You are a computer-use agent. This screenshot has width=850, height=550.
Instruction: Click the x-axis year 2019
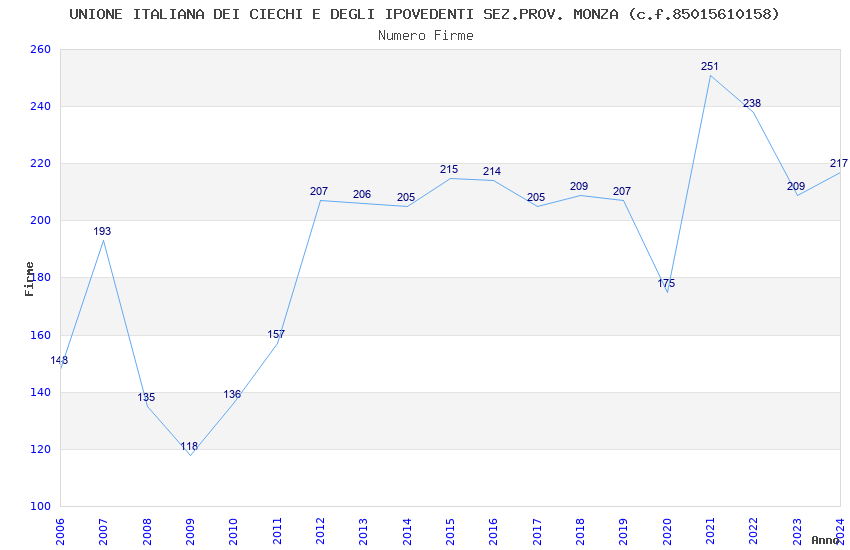click(x=623, y=531)
